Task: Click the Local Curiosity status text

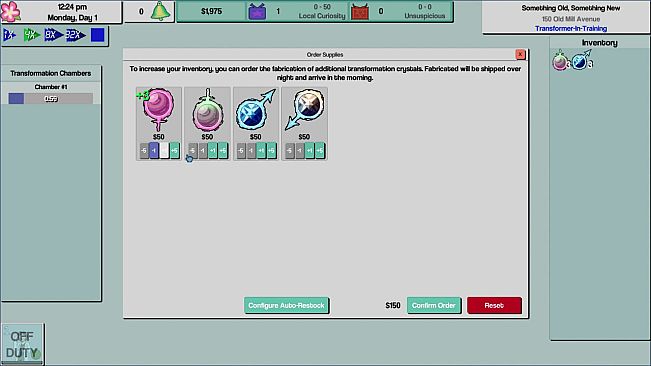Action: (322, 16)
